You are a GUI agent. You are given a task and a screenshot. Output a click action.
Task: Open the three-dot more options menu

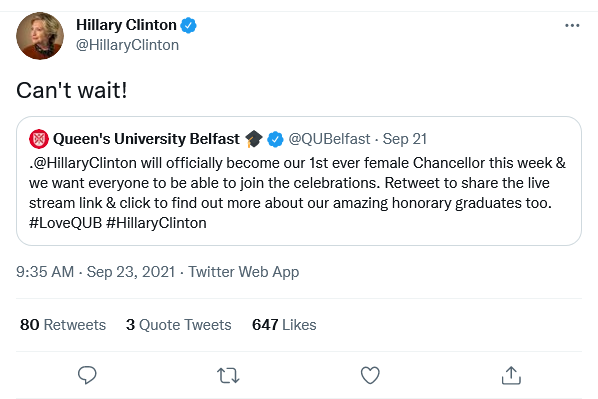572,26
